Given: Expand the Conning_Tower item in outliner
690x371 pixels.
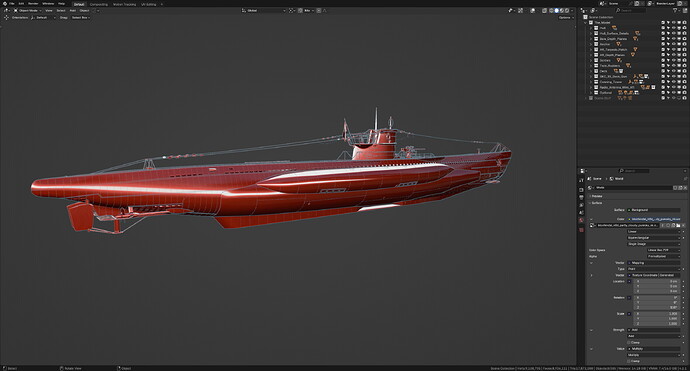Looking at the screenshot, I should [591, 82].
